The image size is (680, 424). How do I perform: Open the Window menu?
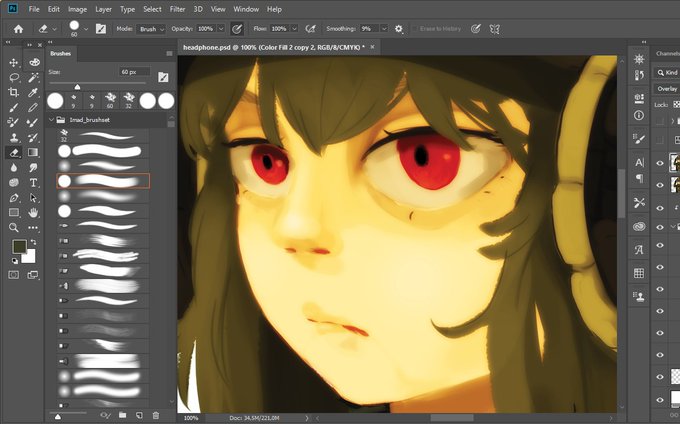pyautogui.click(x=246, y=9)
